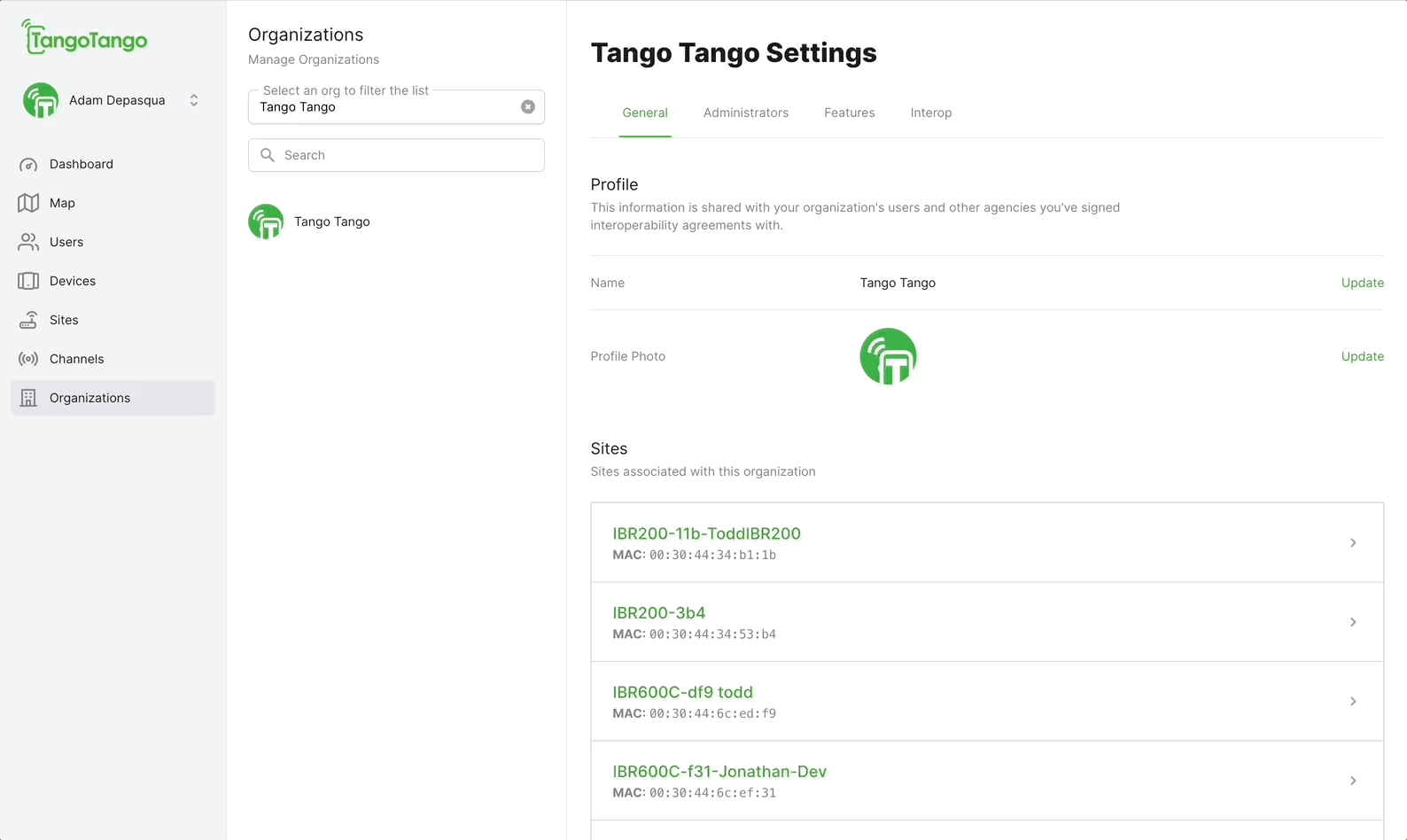
Task: Click Adam Depasqua's profile avatar
Action: [41, 100]
